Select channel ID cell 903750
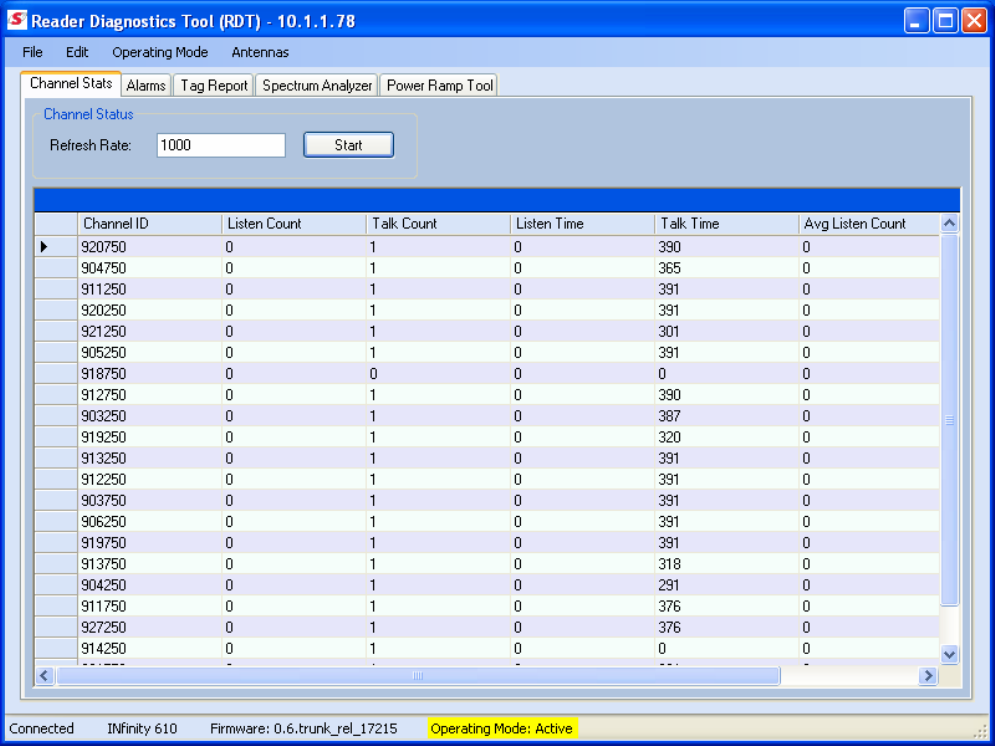Screen dimensions: 995x746 point(150,501)
